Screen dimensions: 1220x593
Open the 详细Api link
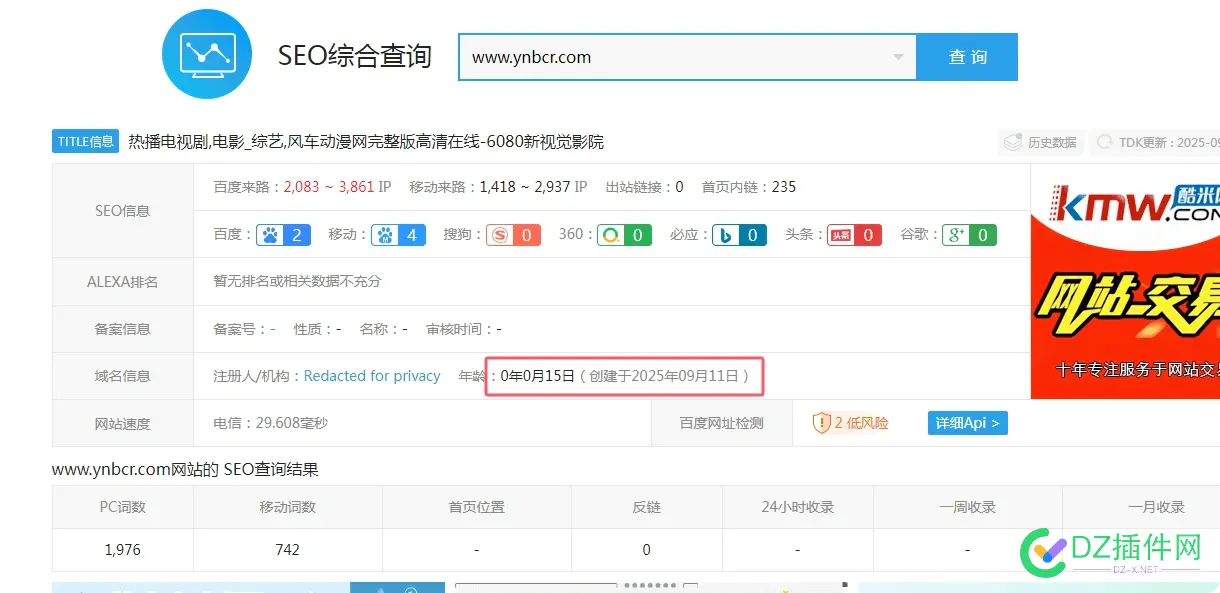point(966,422)
